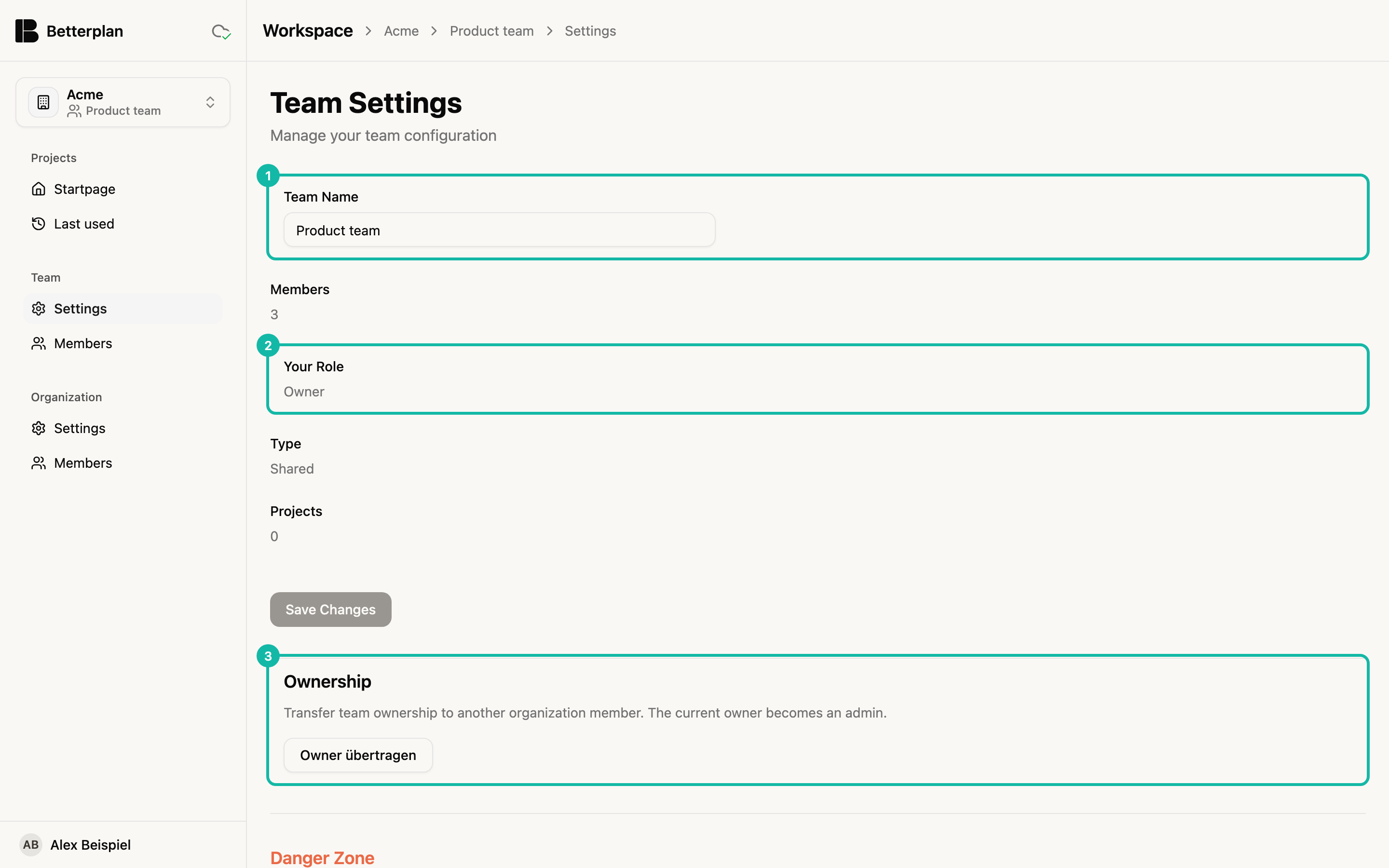Viewport: 1389px width, 868px height.
Task: Open Startpage in the sidebar
Action: [x=123, y=189]
